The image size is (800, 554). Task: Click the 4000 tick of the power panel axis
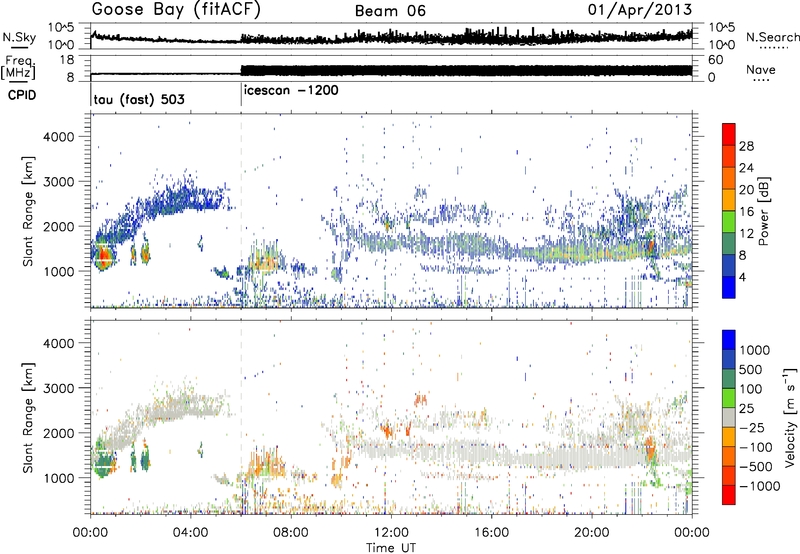tap(59, 137)
